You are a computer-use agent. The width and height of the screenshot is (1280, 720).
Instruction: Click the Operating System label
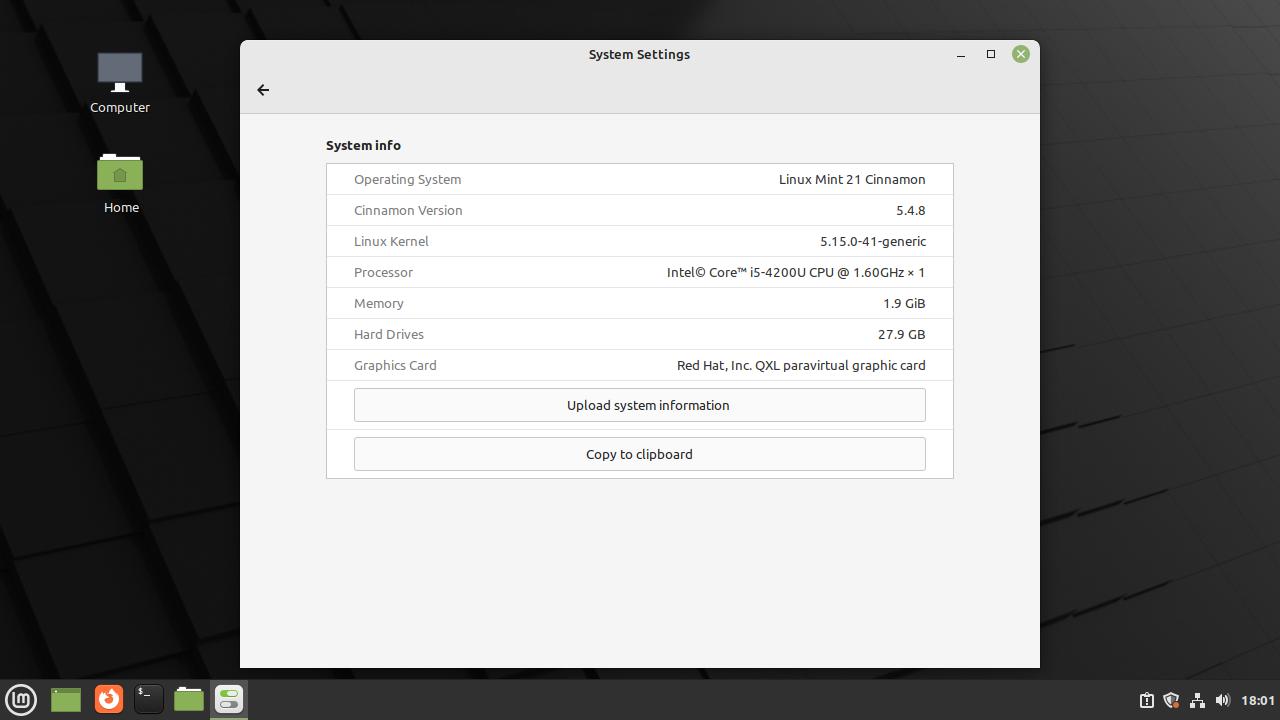point(407,180)
